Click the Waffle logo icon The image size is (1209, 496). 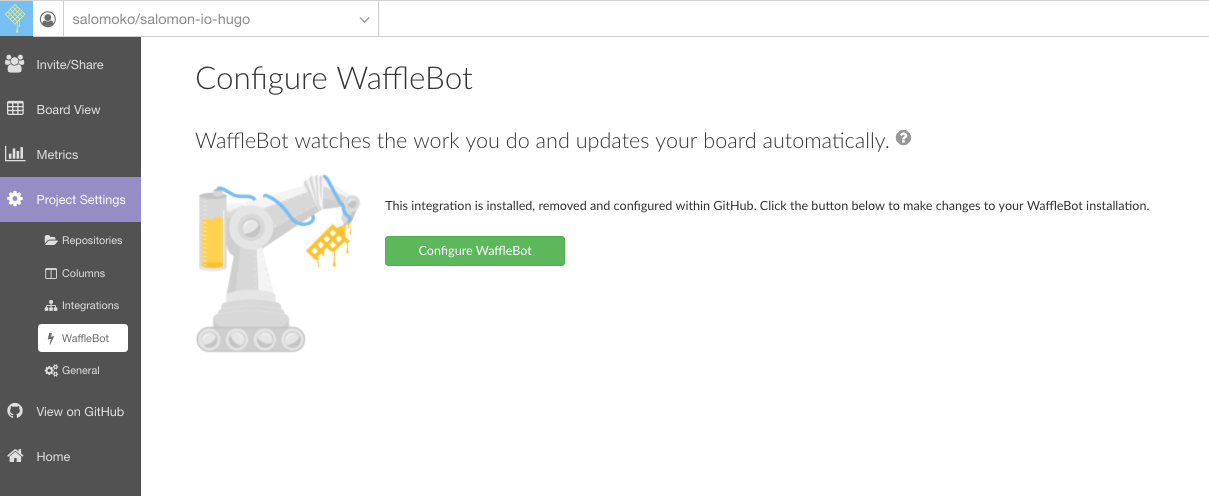pyautogui.click(x=16, y=18)
